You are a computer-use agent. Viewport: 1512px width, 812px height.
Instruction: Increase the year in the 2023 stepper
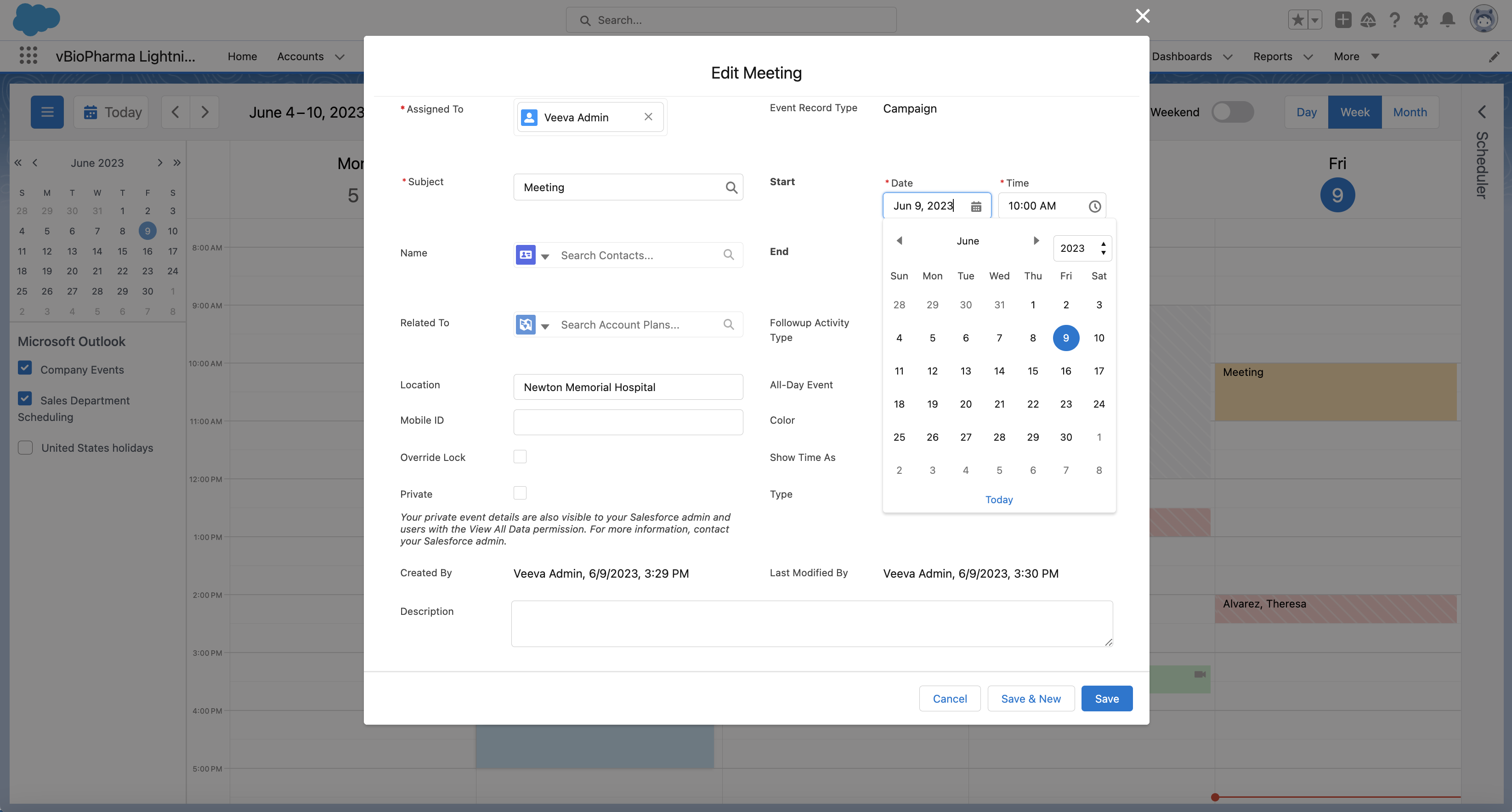coord(1104,244)
